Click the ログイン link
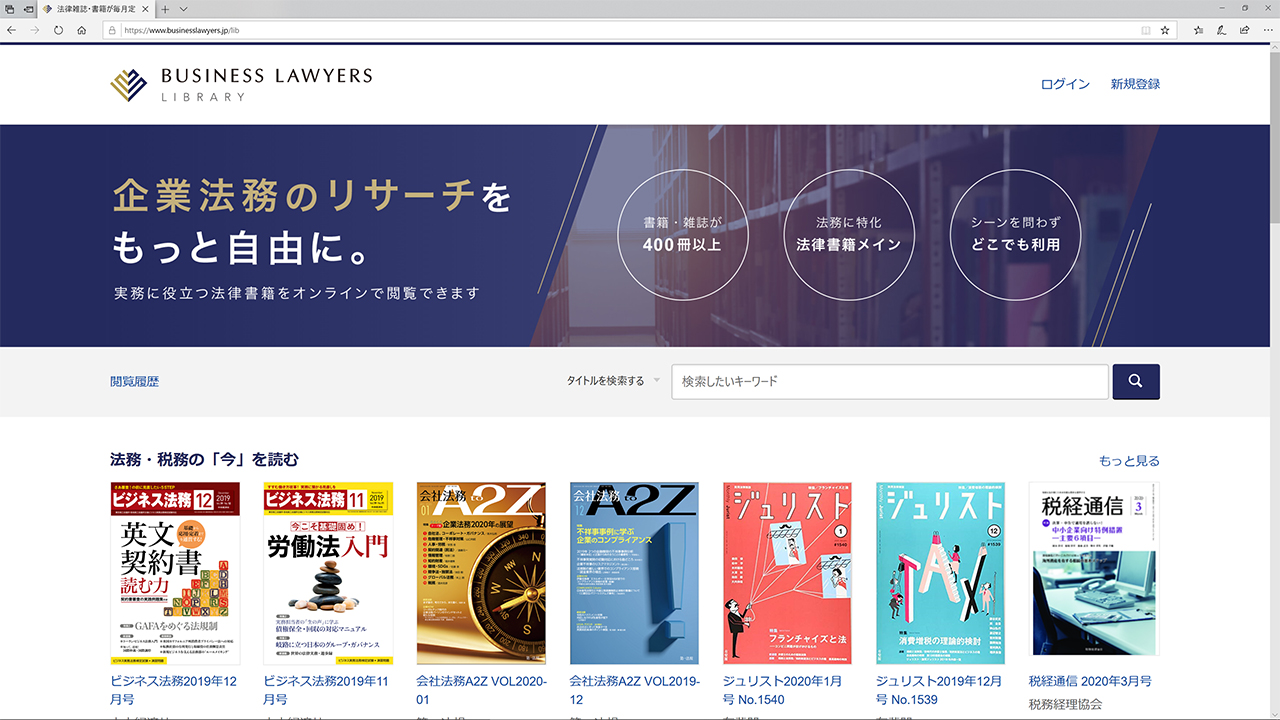The width and height of the screenshot is (1280, 720). pyautogui.click(x=1065, y=84)
